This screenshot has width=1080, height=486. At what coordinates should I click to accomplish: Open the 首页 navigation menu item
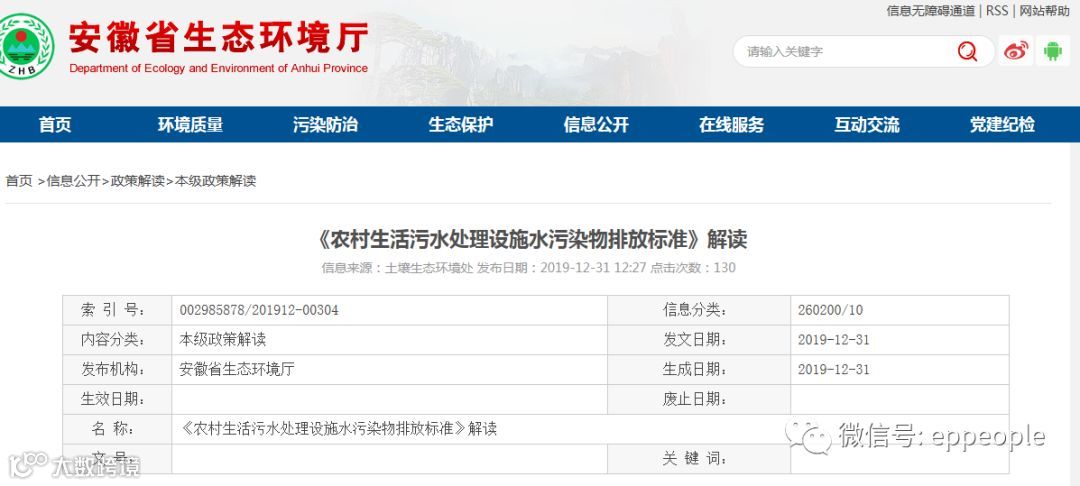tap(55, 125)
